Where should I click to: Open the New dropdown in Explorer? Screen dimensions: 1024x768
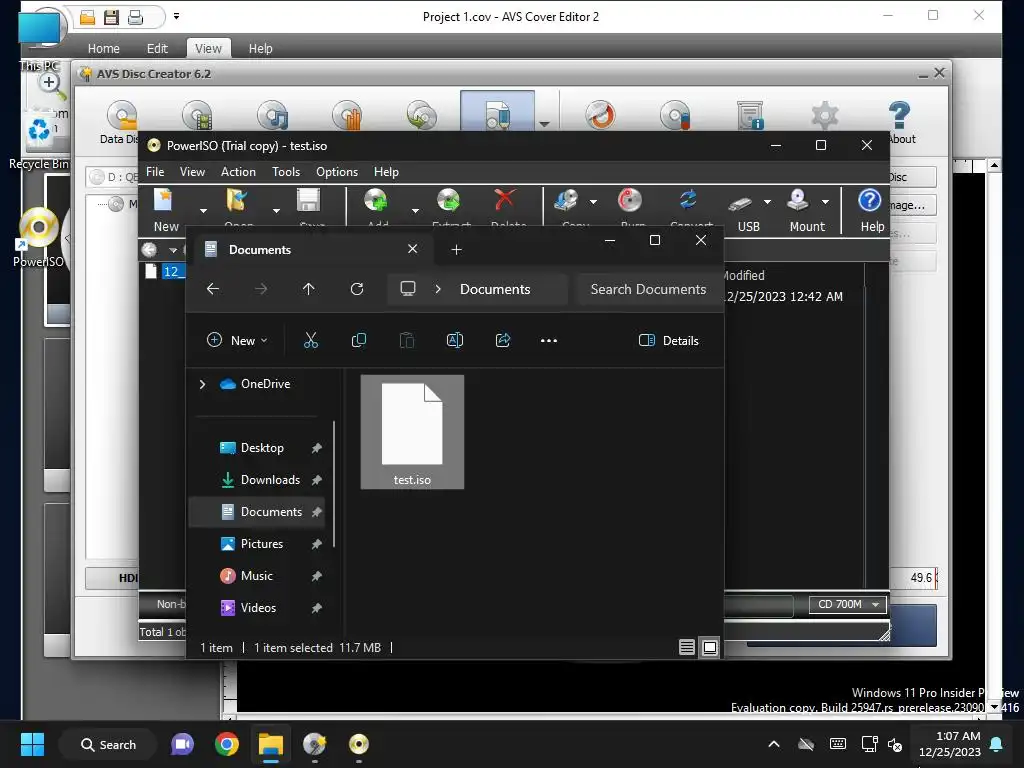pyautogui.click(x=237, y=340)
